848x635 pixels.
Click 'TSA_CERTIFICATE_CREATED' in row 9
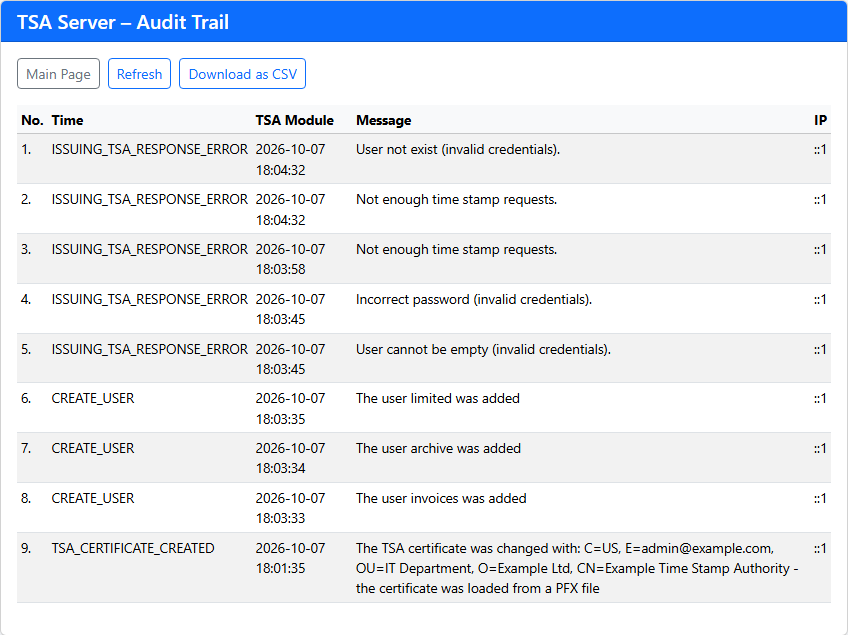point(133,548)
